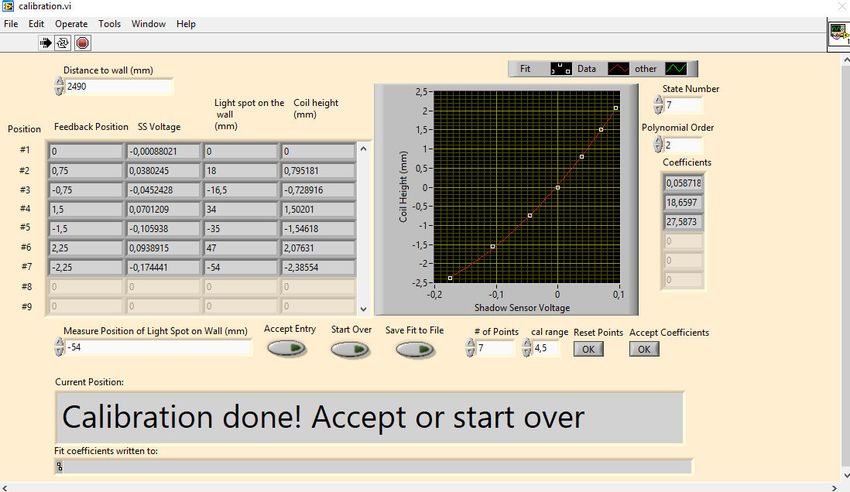Click the Run Continuously toolbar icon

[62, 43]
